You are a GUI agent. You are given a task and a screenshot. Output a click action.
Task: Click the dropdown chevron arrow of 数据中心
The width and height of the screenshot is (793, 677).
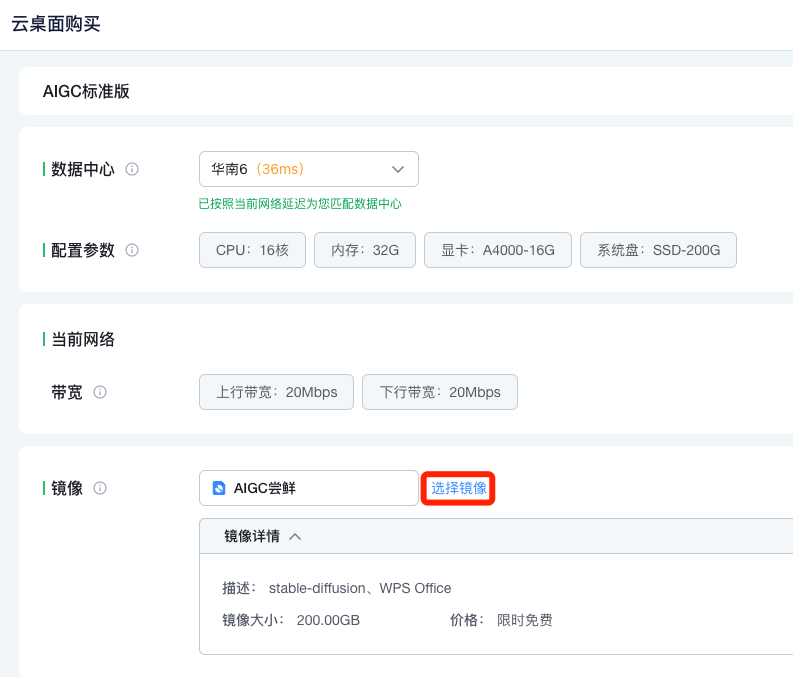[398, 169]
